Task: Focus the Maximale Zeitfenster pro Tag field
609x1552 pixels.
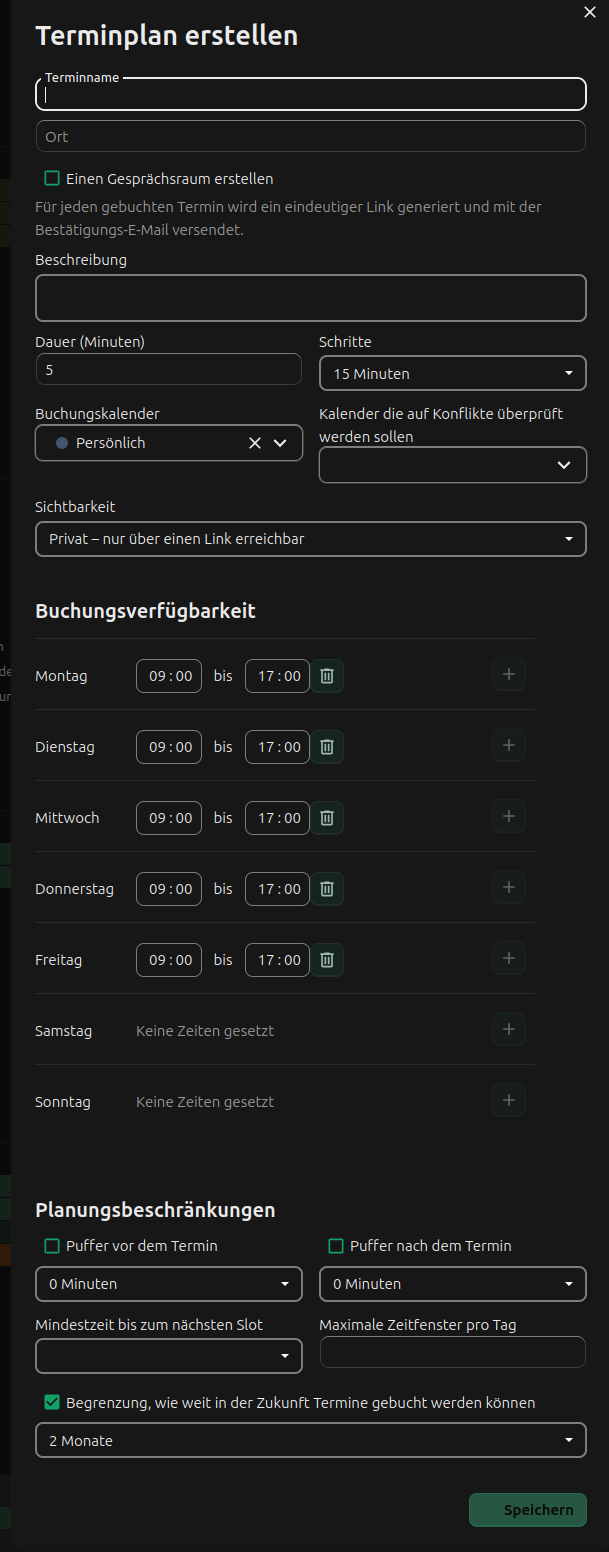Action: 453,1352
